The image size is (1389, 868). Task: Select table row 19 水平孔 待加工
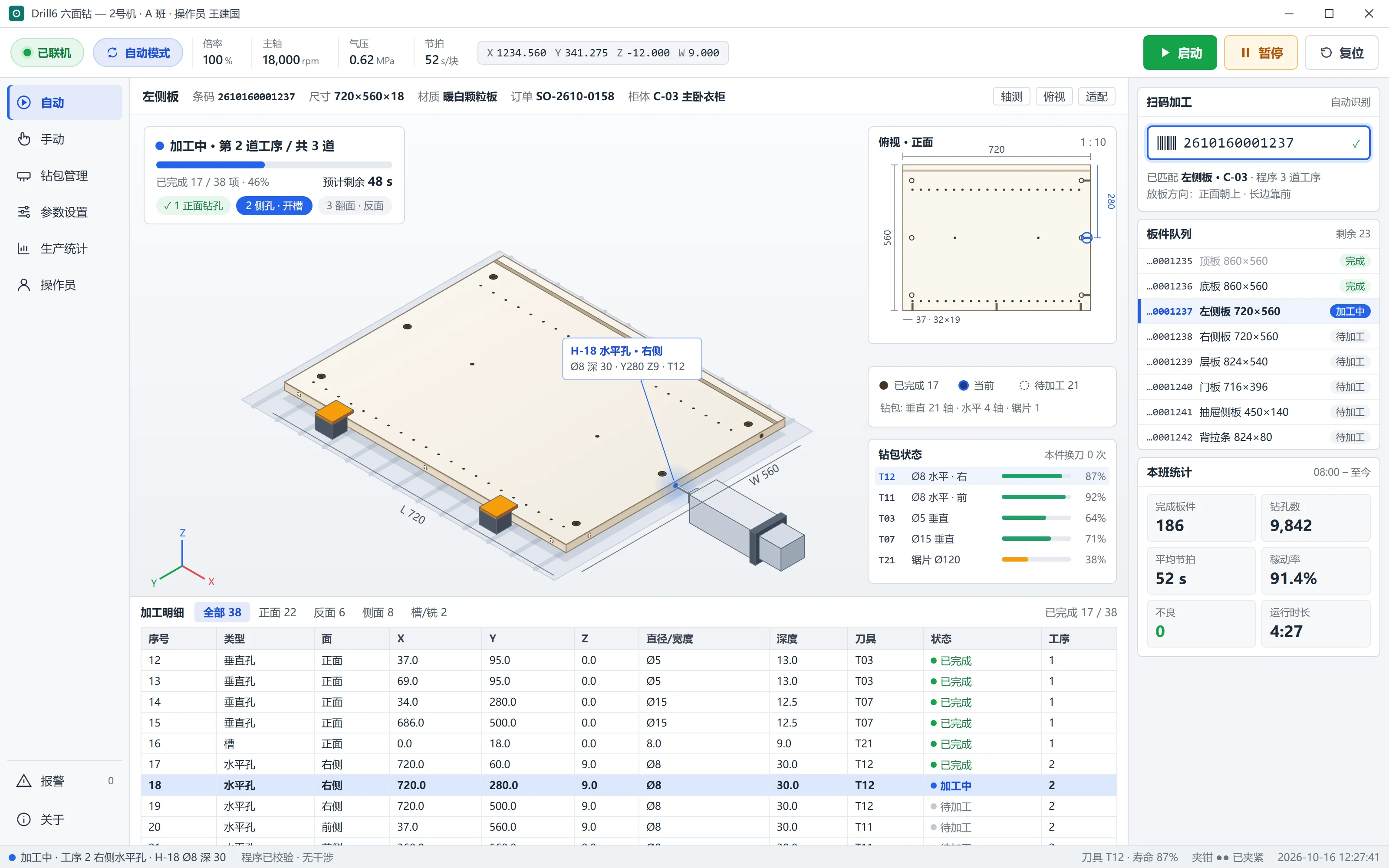pyautogui.click(x=629, y=806)
